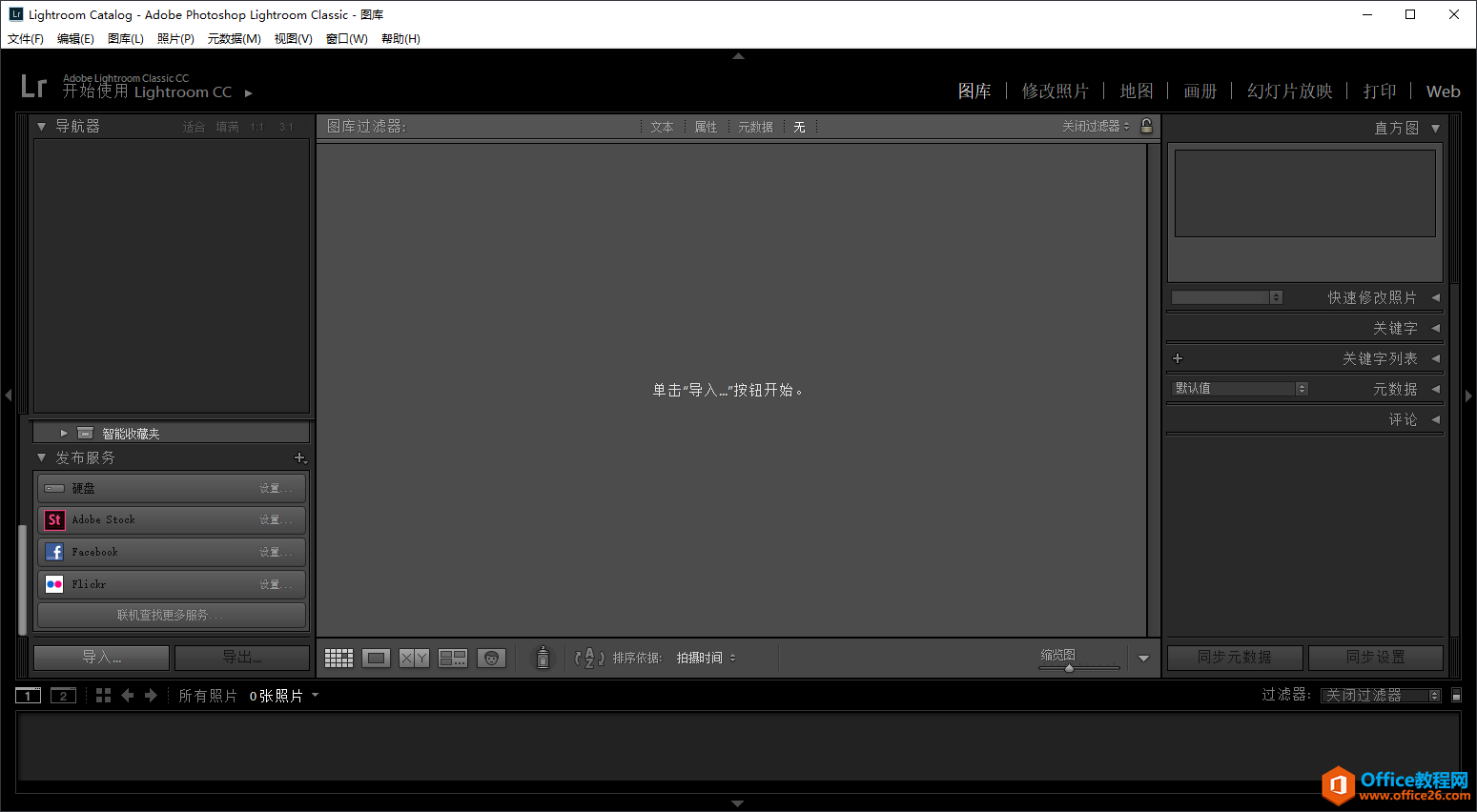Click left panel vertical scrollbar
The width and height of the screenshot is (1477, 812).
point(23,579)
